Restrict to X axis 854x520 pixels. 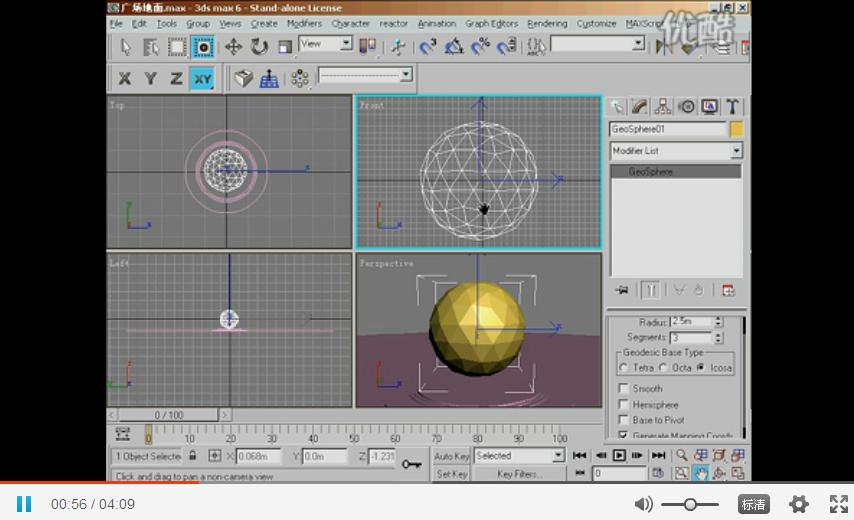pyautogui.click(x=124, y=78)
